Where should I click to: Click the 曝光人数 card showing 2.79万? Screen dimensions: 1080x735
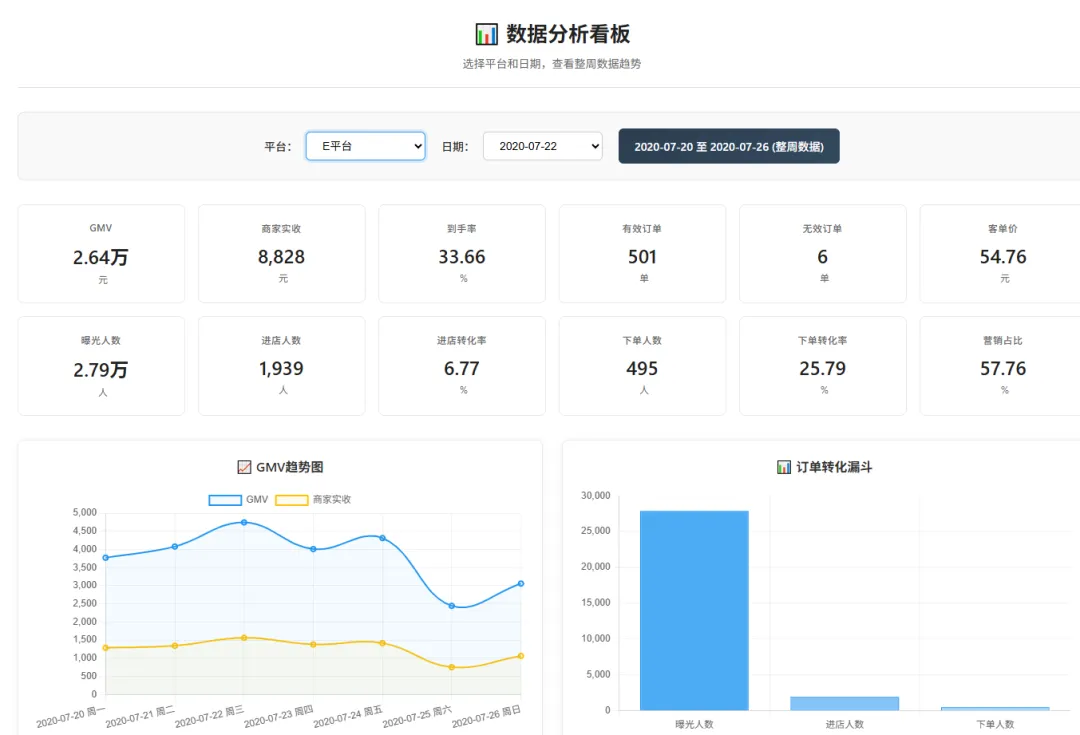tap(101, 366)
